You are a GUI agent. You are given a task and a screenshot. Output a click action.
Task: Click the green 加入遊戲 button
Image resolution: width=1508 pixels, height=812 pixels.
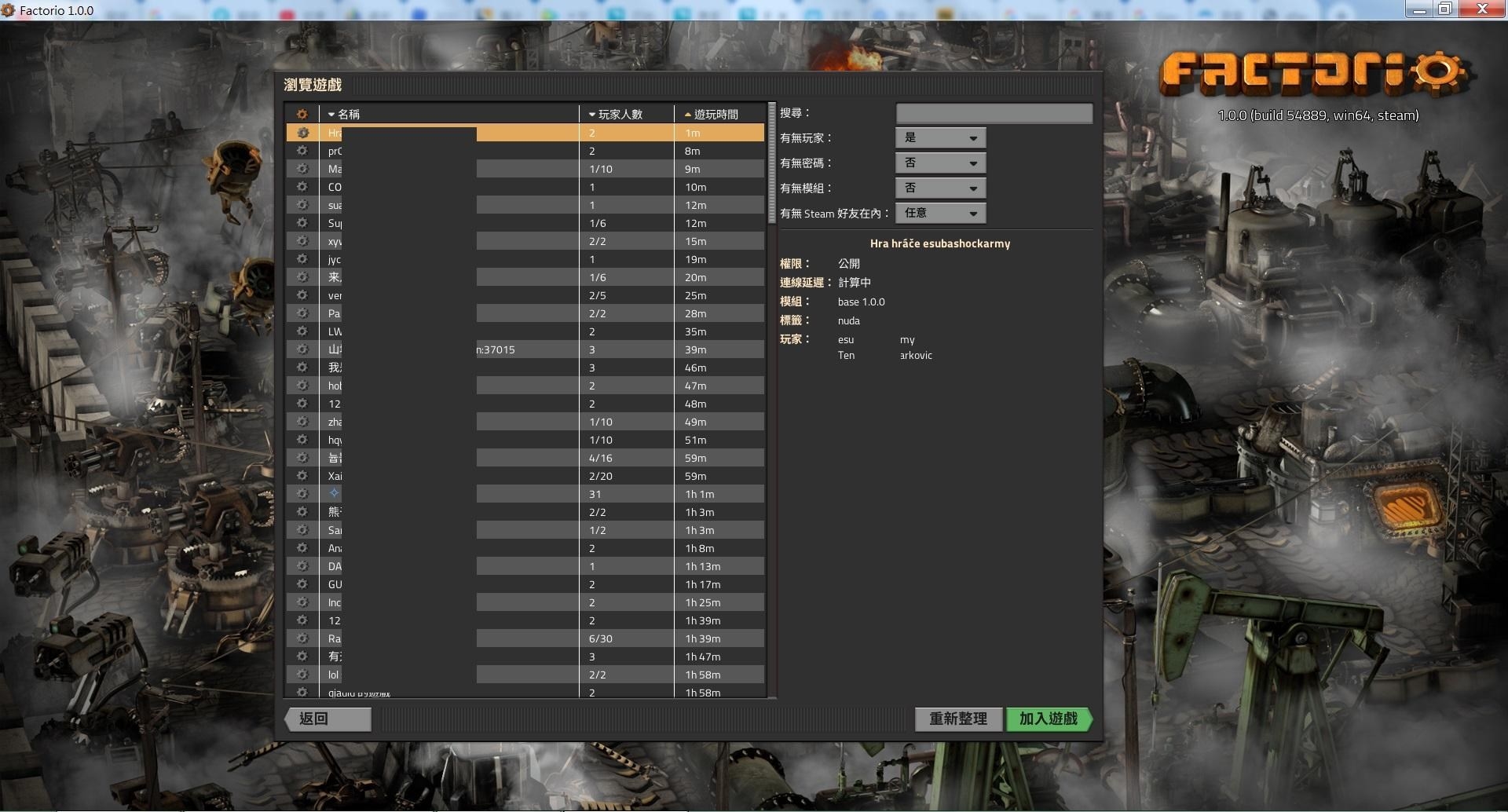click(1049, 719)
